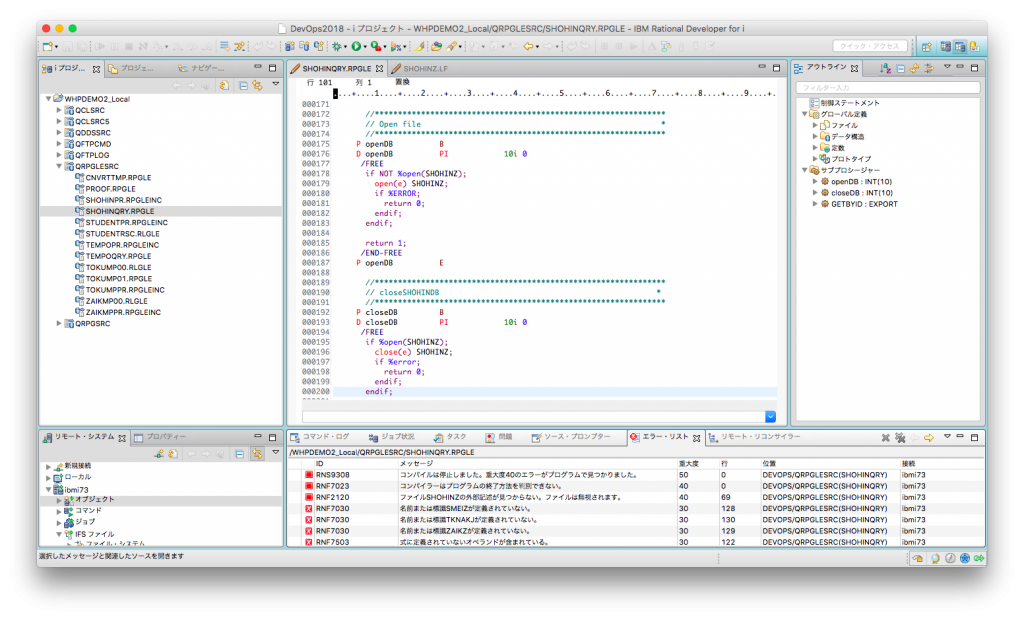The image size is (1024, 620).
Task: Click Collapse All in the outline panel
Action: [900, 68]
